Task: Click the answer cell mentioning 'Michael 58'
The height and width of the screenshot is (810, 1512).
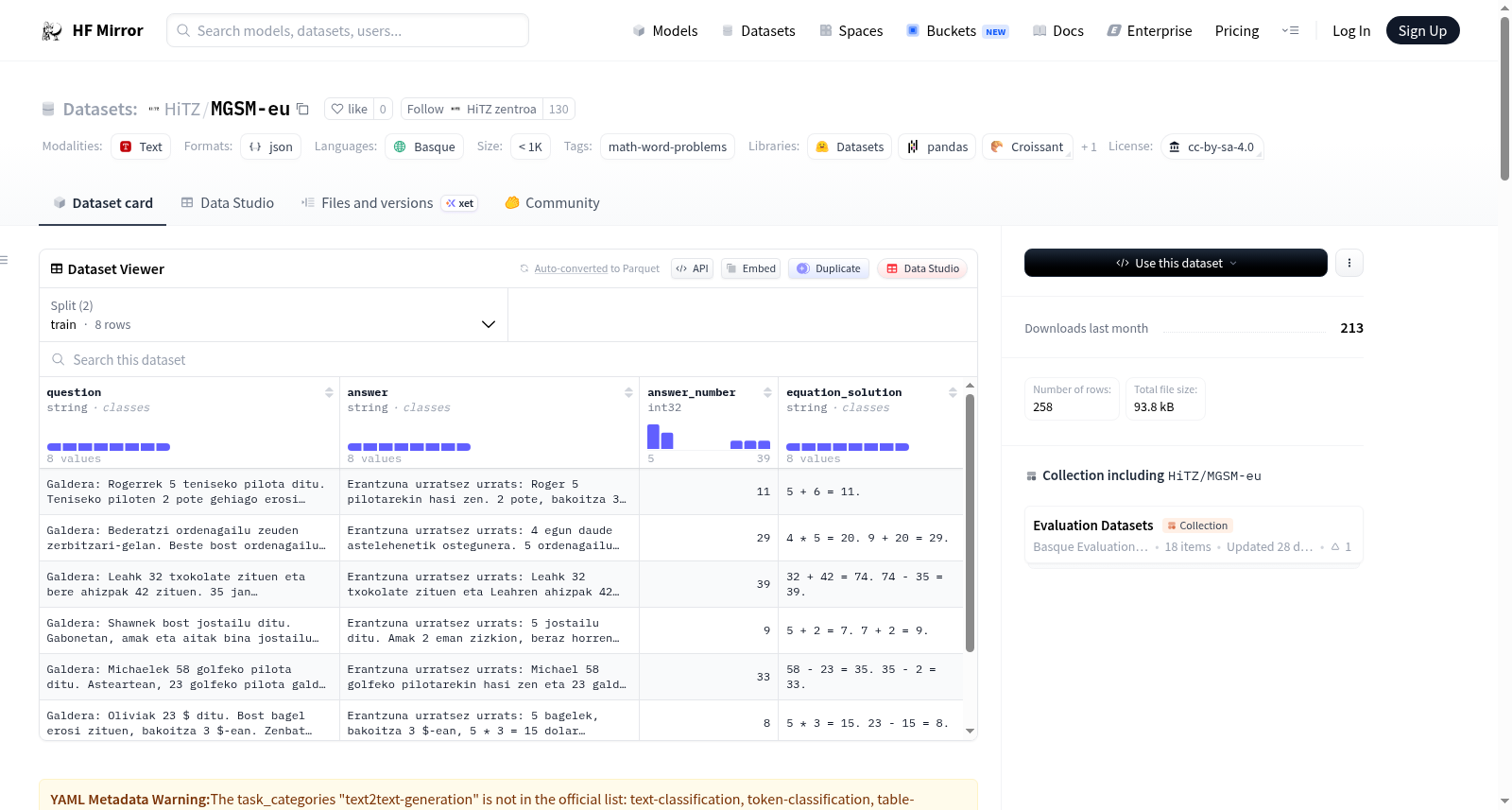Action: pos(490,677)
